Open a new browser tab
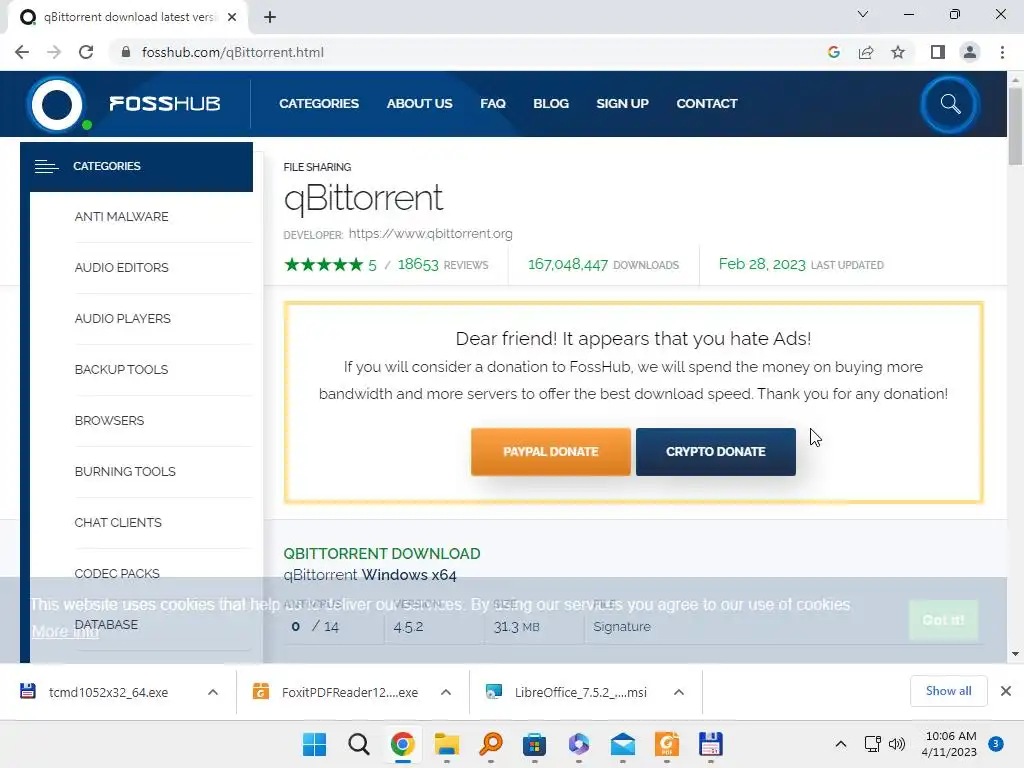1024x768 pixels. (x=270, y=17)
